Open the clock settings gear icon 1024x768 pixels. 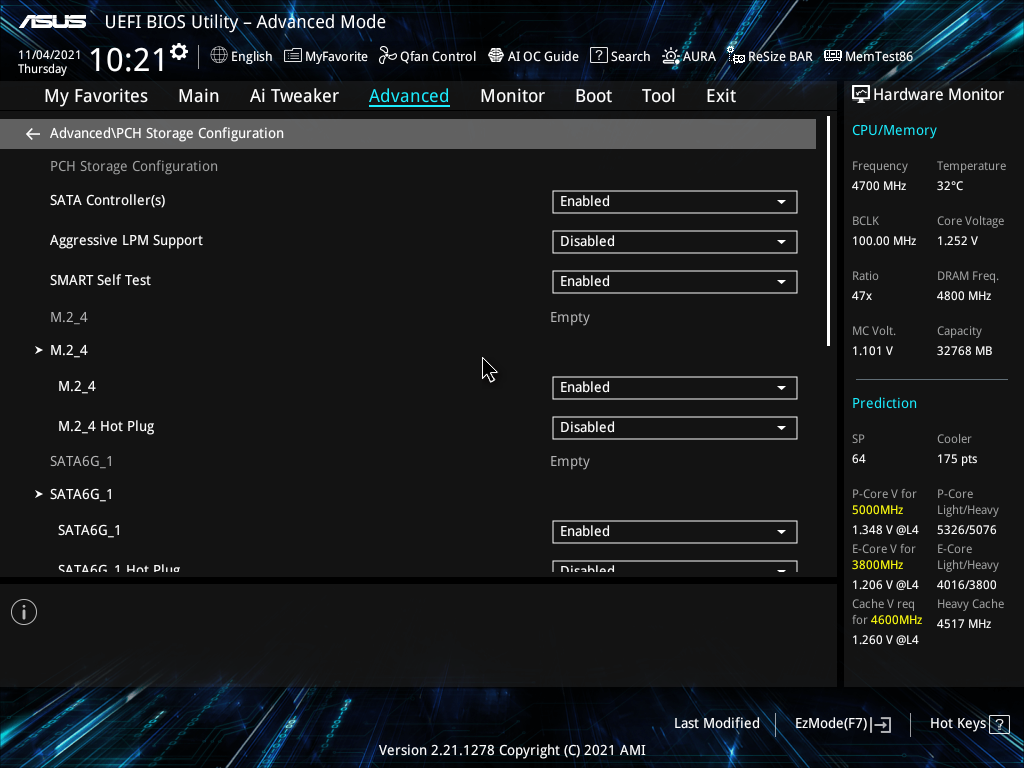tap(179, 52)
